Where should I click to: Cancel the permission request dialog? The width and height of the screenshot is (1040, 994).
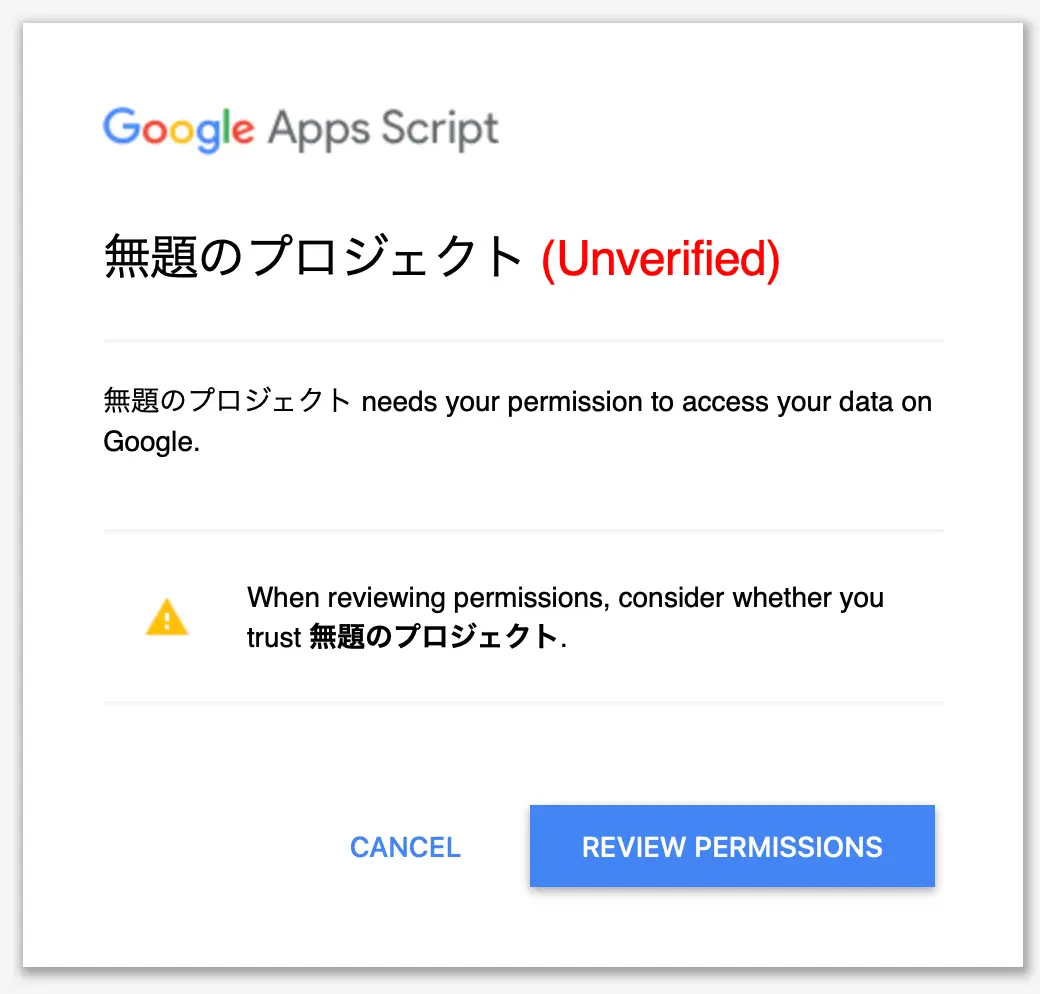coord(405,847)
